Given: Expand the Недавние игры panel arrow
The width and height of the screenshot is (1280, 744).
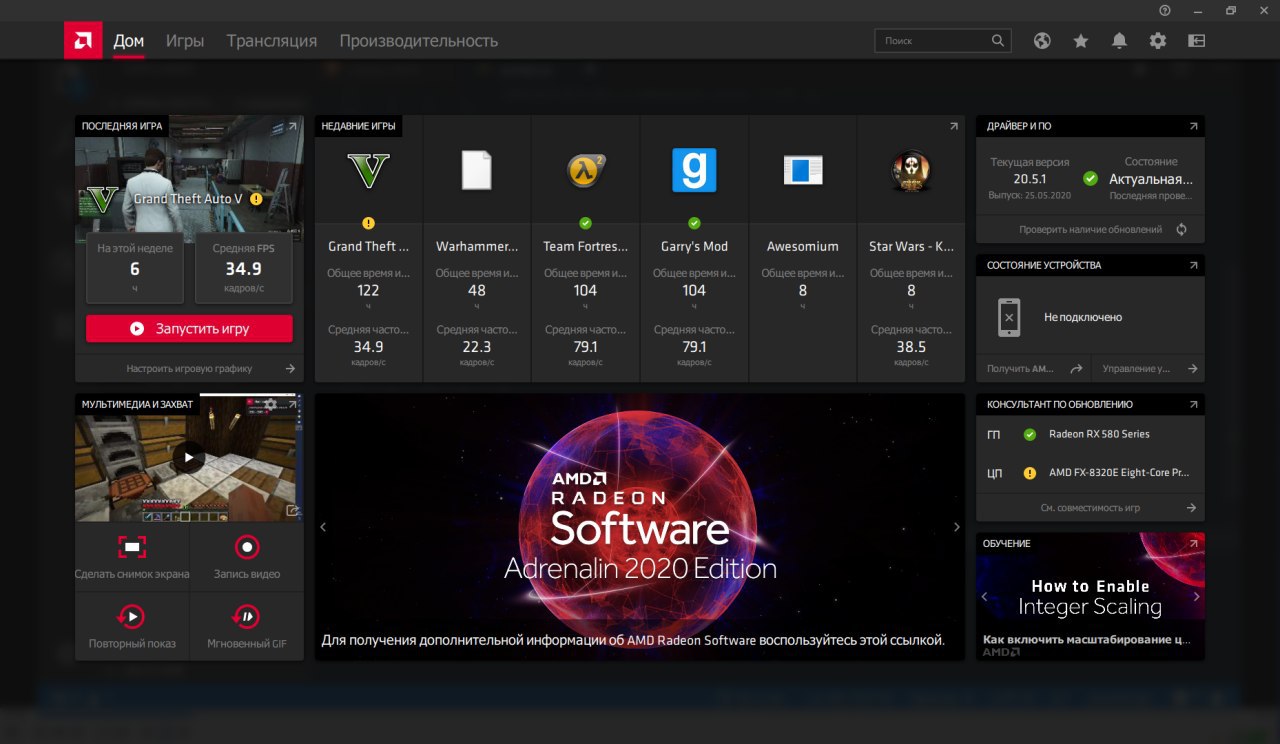Looking at the screenshot, I should click(x=953, y=126).
